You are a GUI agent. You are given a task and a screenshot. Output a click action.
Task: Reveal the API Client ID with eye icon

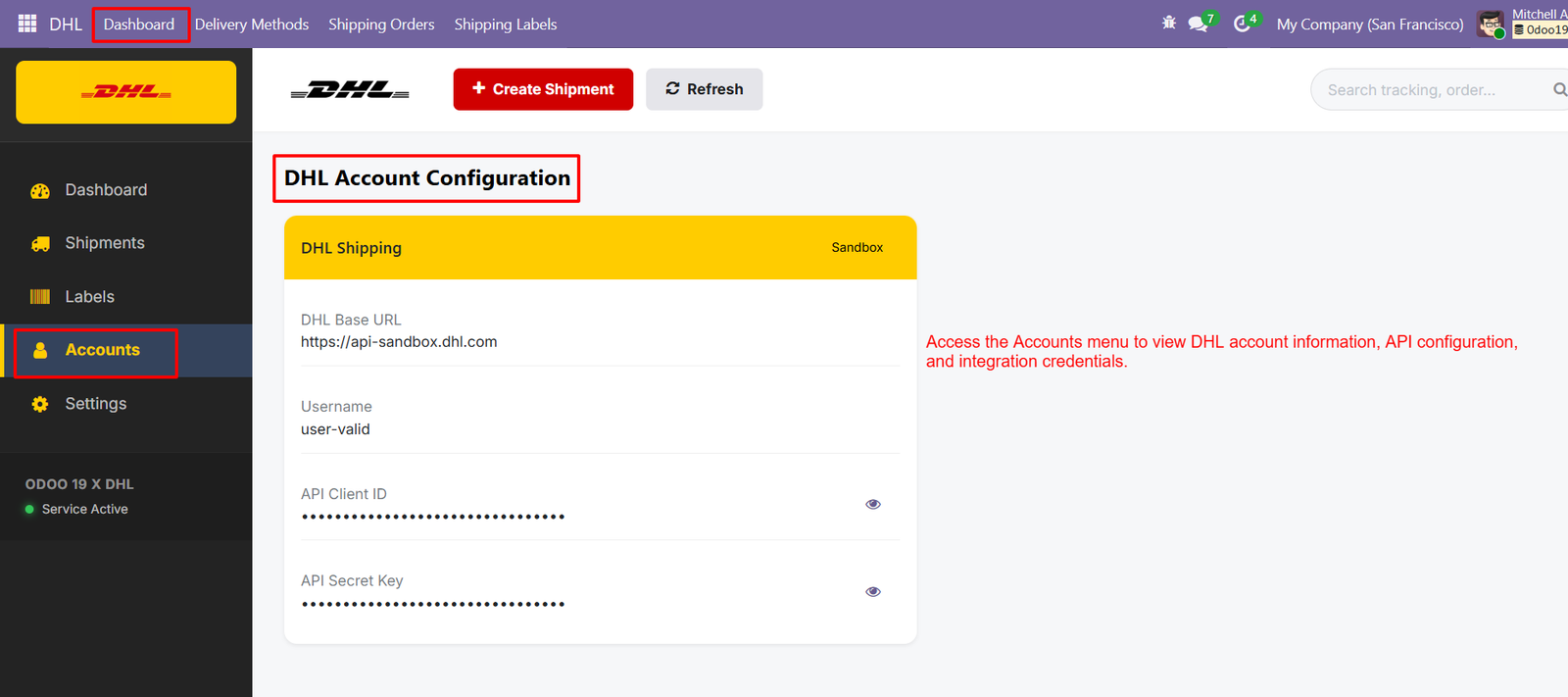[x=873, y=504]
